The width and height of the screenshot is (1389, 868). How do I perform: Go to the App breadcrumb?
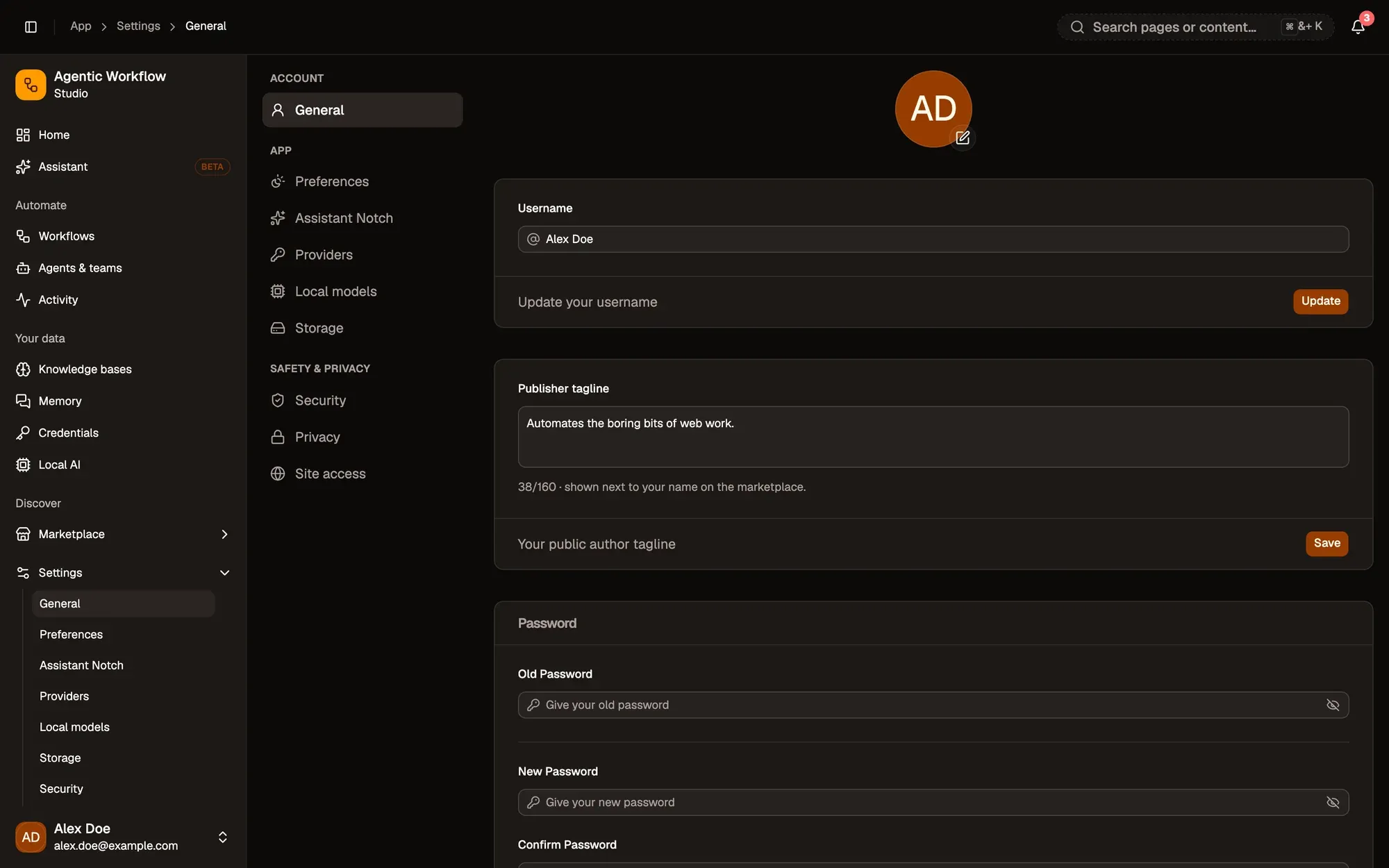coord(81,26)
